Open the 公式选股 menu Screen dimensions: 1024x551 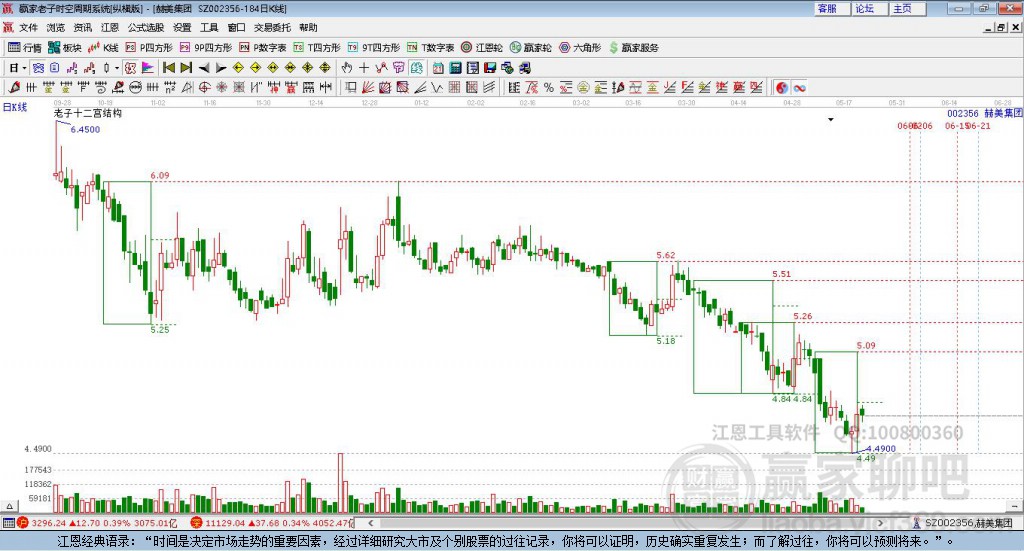tap(146, 27)
